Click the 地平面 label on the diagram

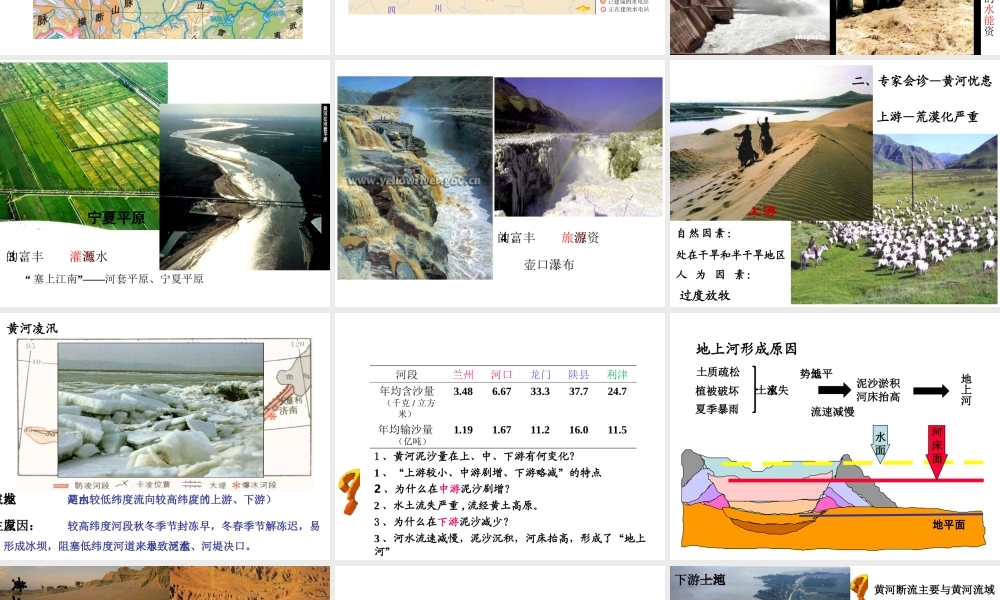pos(948,524)
